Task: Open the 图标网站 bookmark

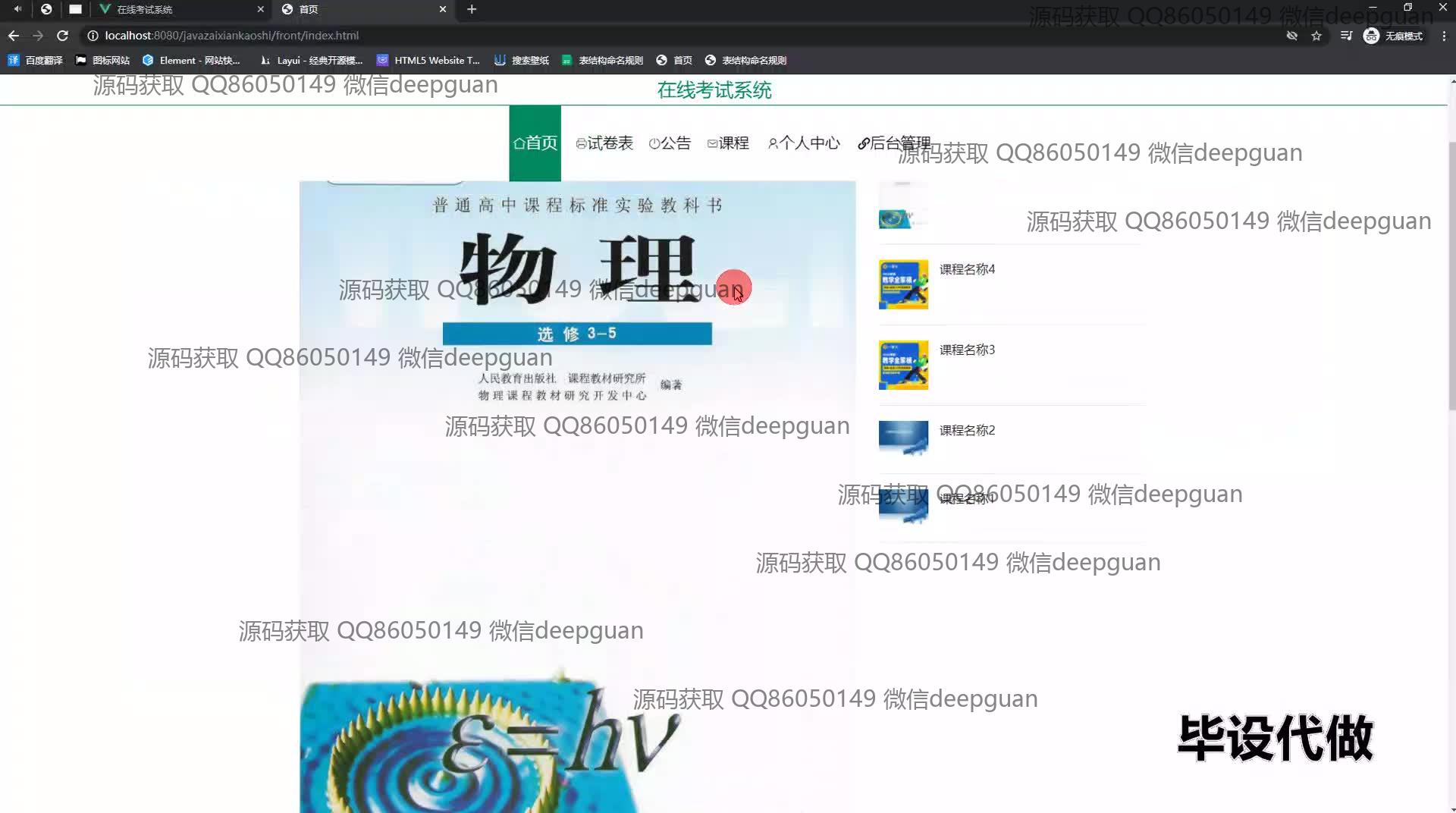Action: pyautogui.click(x=103, y=60)
